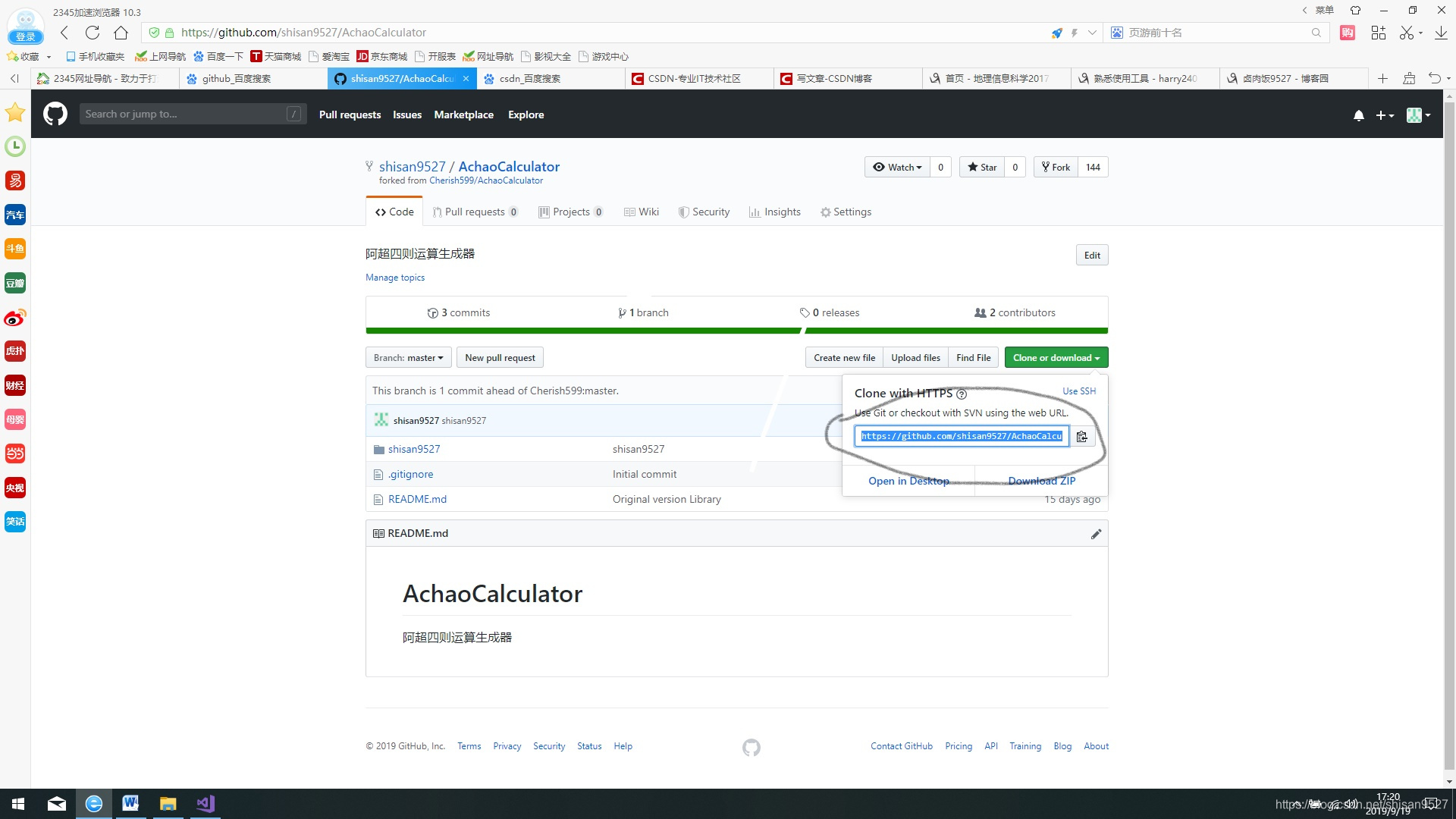
Task: Expand the Clone or download dropdown
Action: (x=1055, y=357)
